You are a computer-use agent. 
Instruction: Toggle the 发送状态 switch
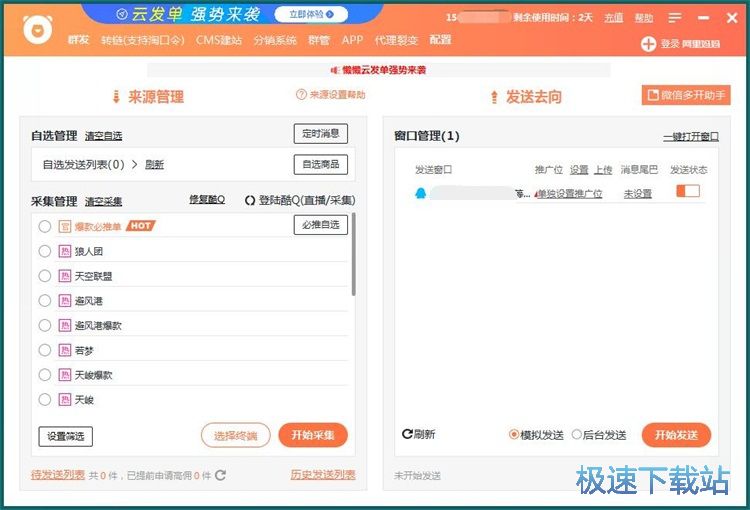coord(688,191)
